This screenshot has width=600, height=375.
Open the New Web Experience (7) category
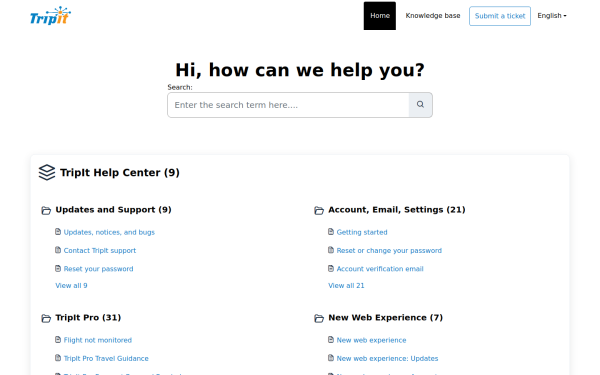pos(385,318)
